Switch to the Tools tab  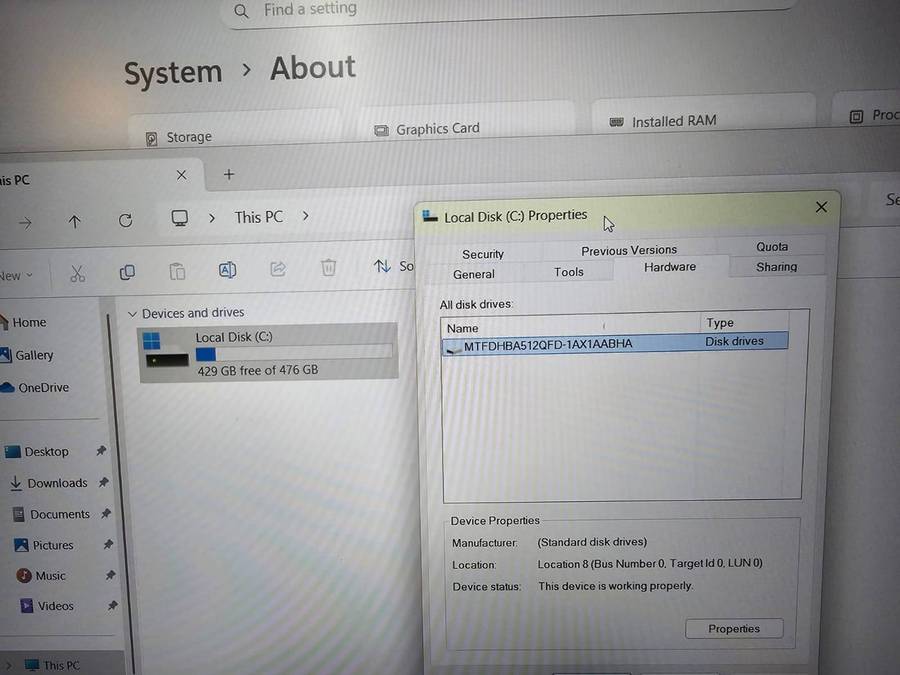568,272
